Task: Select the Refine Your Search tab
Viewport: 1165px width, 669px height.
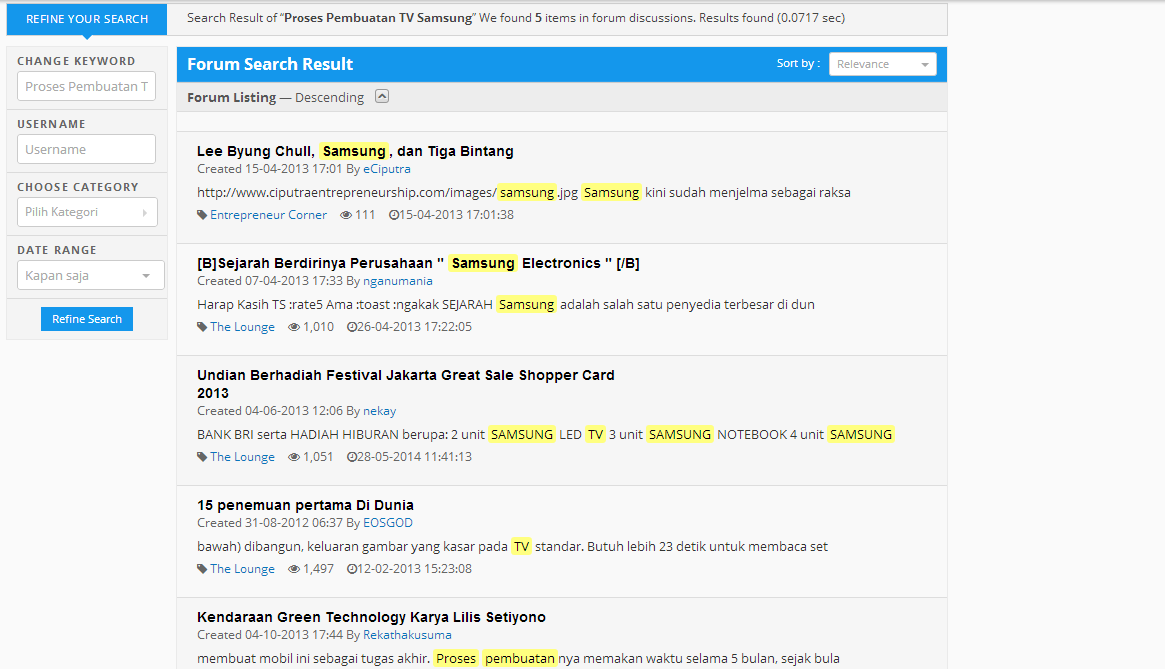Action: (87, 19)
